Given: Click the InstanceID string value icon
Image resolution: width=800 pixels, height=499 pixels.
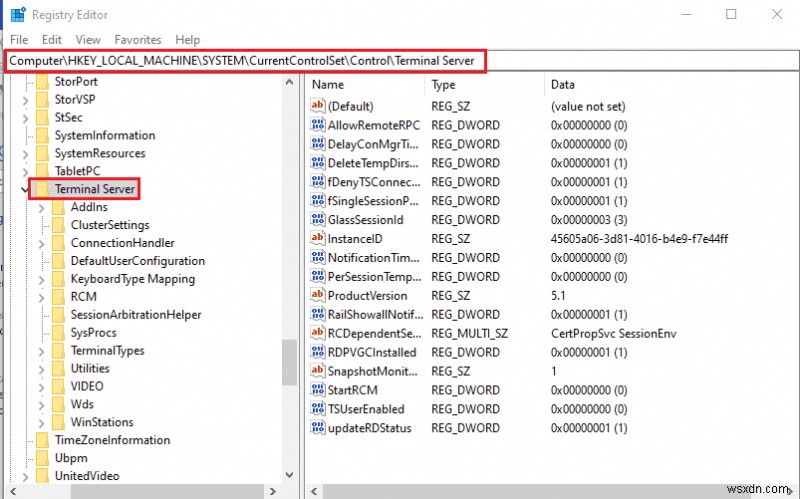Looking at the screenshot, I should tap(317, 238).
